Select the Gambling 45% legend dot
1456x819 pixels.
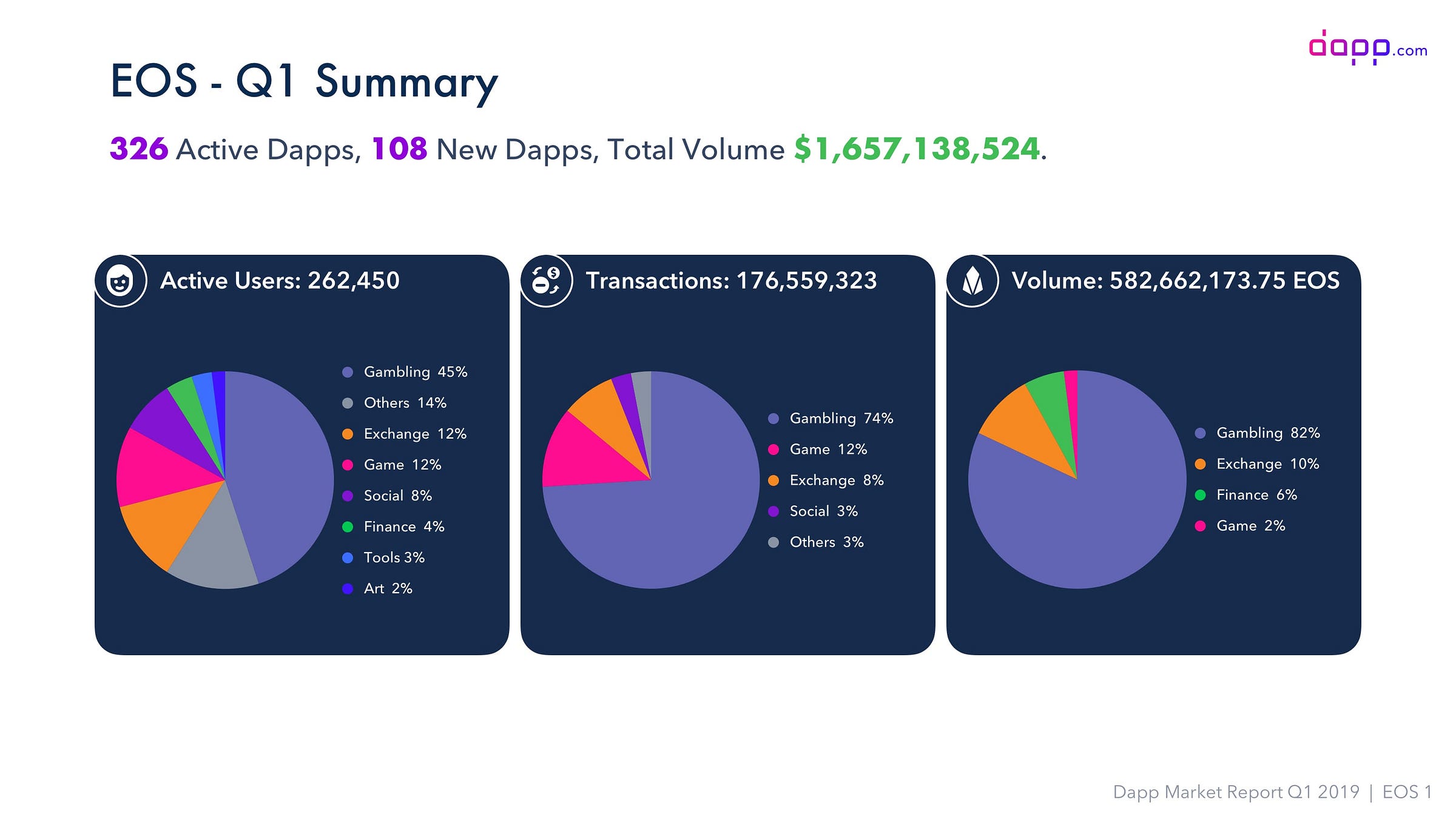coord(348,372)
